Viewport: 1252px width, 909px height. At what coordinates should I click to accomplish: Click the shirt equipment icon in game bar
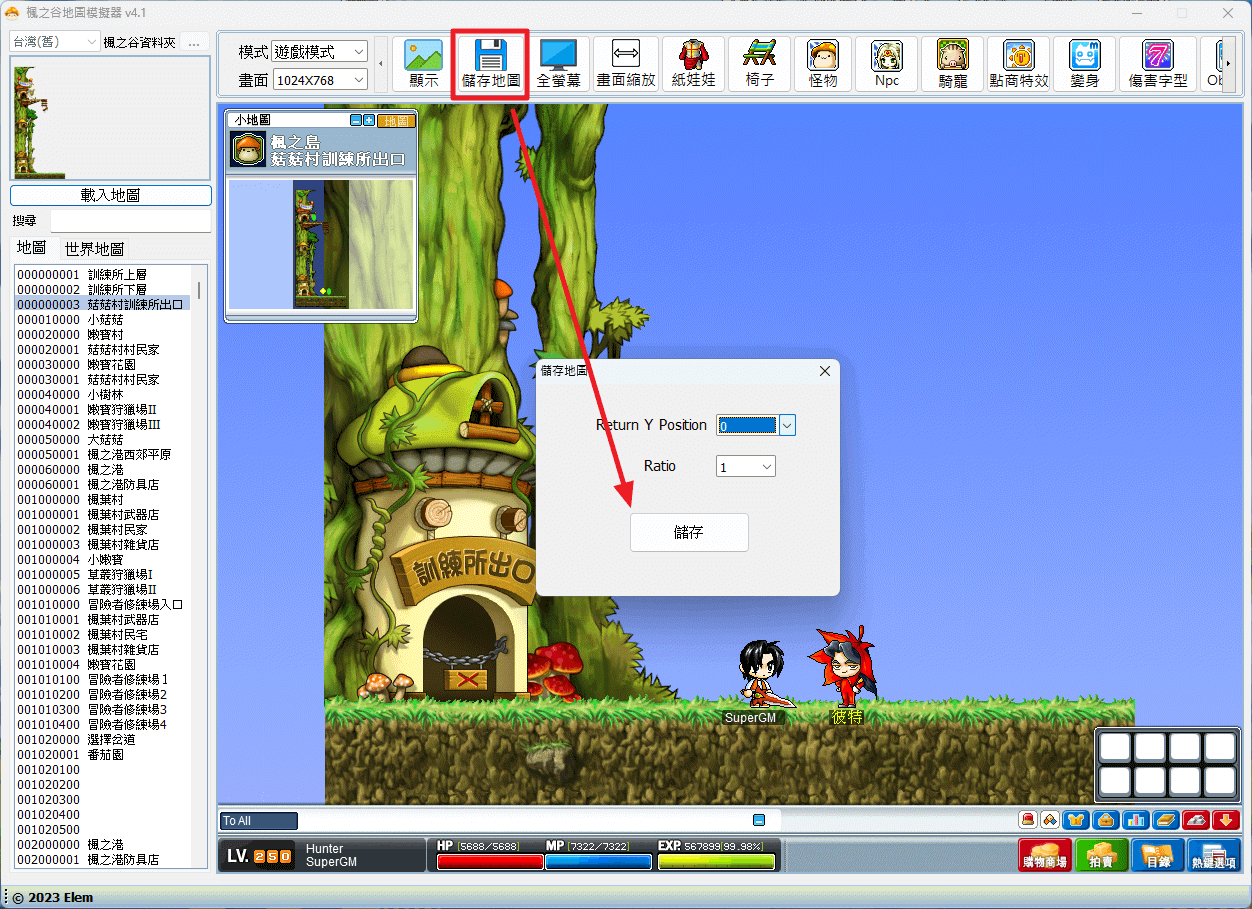tap(1075, 820)
